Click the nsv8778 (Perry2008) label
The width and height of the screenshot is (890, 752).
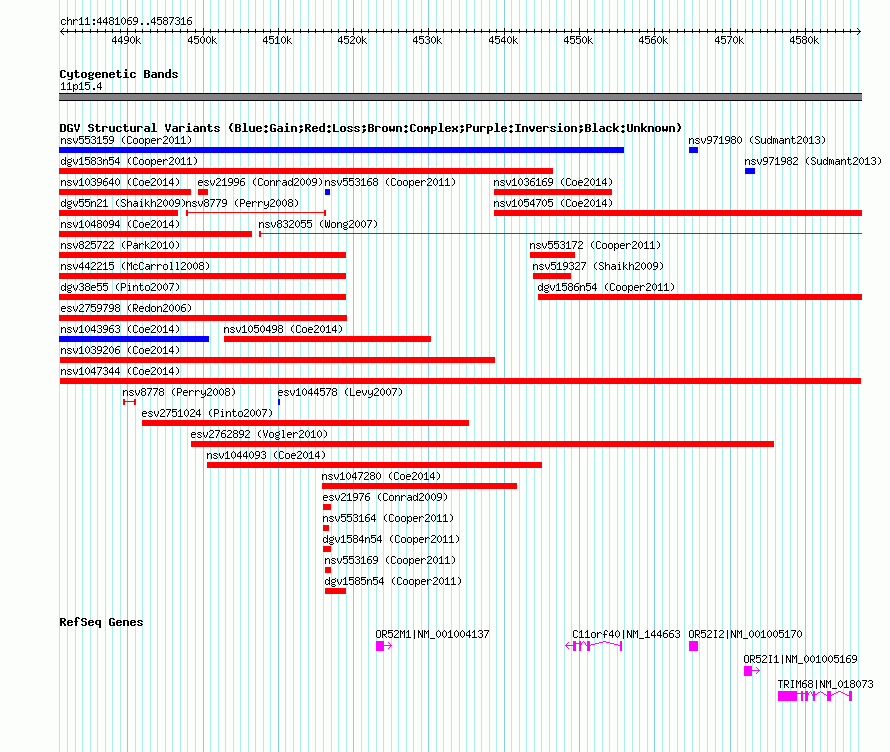pyautogui.click(x=179, y=392)
